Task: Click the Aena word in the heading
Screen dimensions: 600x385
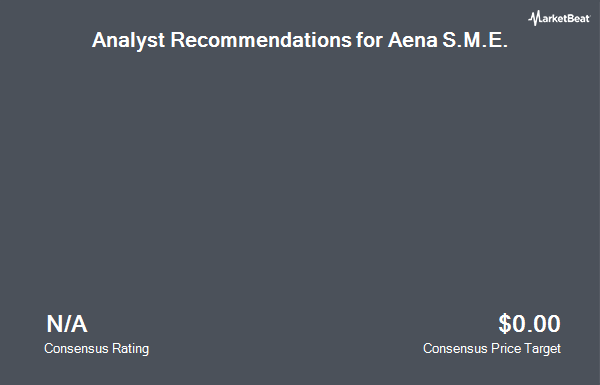Action: pyautogui.click(x=412, y=39)
